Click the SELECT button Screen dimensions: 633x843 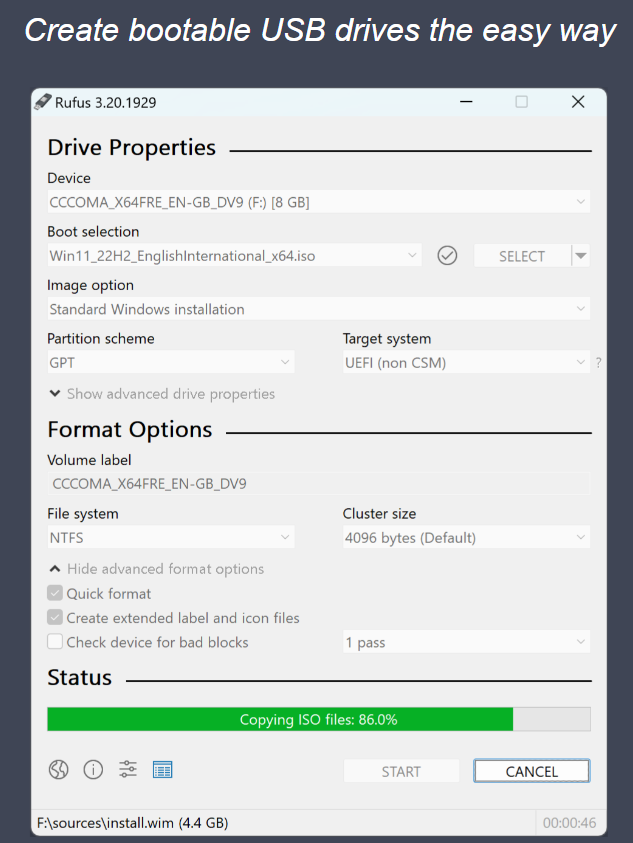click(x=521, y=256)
